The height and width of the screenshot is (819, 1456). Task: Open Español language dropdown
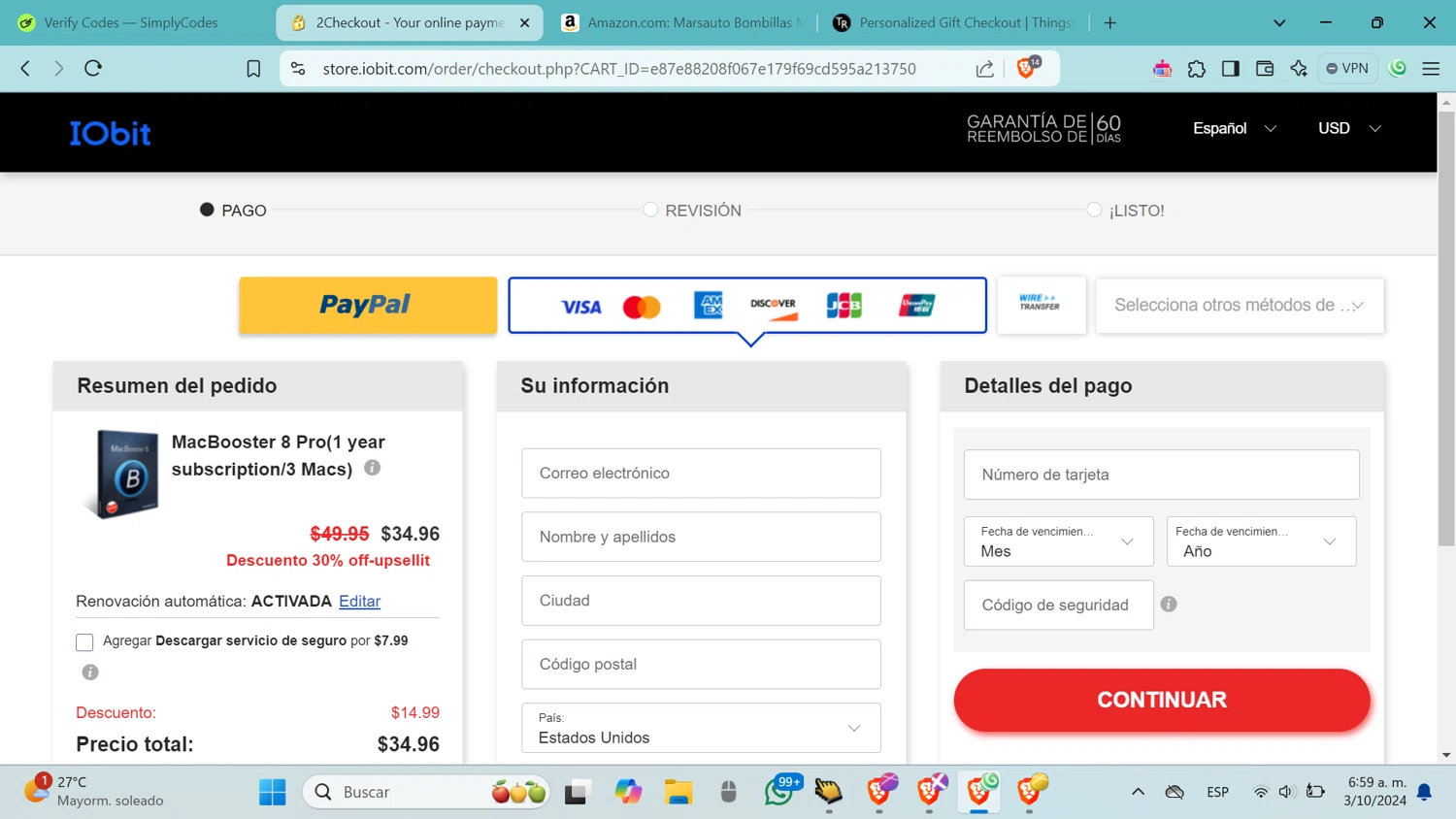1234,128
